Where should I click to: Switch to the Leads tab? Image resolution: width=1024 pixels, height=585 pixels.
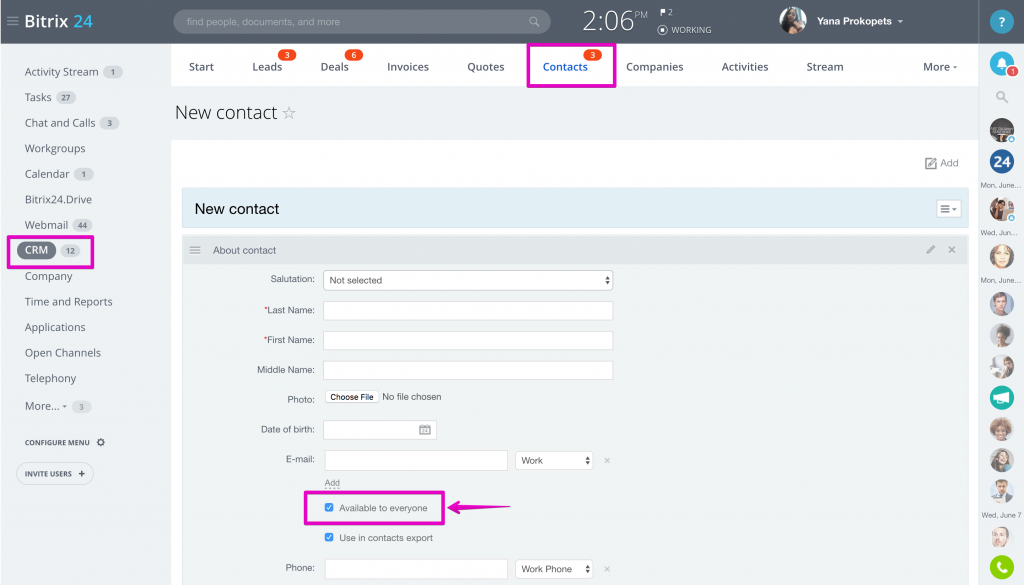267,67
